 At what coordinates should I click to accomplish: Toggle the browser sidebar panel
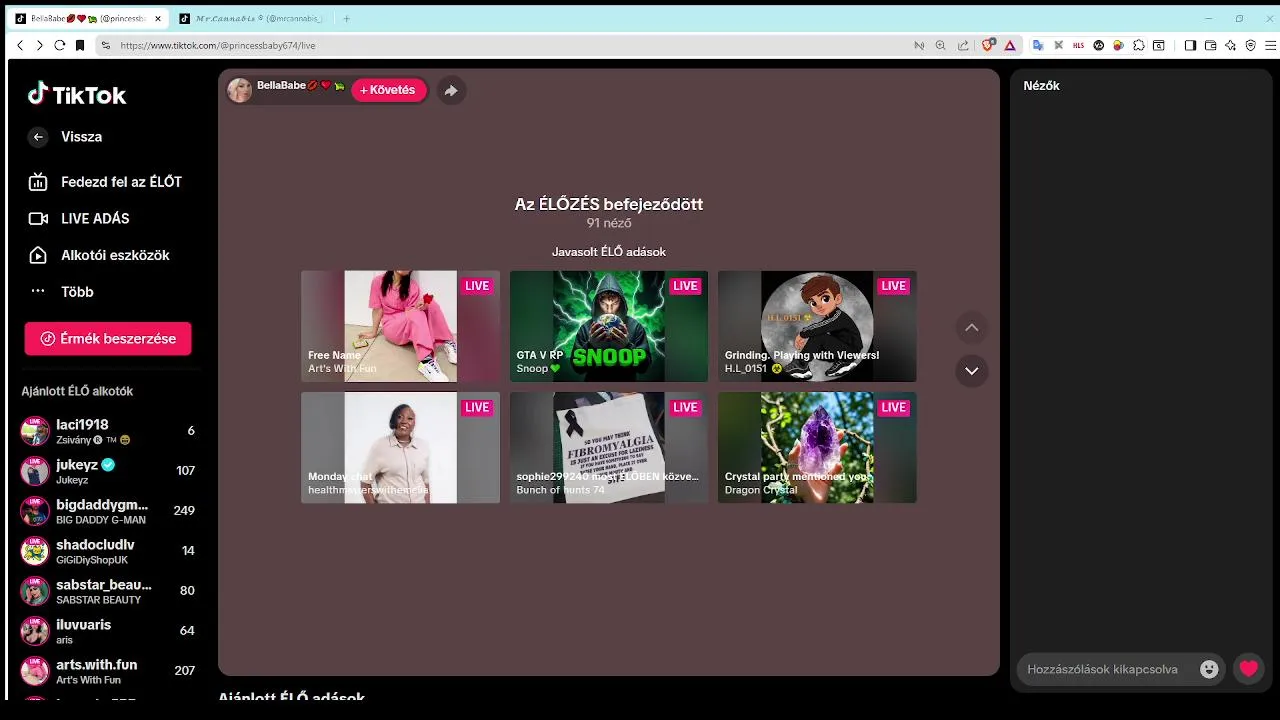click(x=1190, y=45)
